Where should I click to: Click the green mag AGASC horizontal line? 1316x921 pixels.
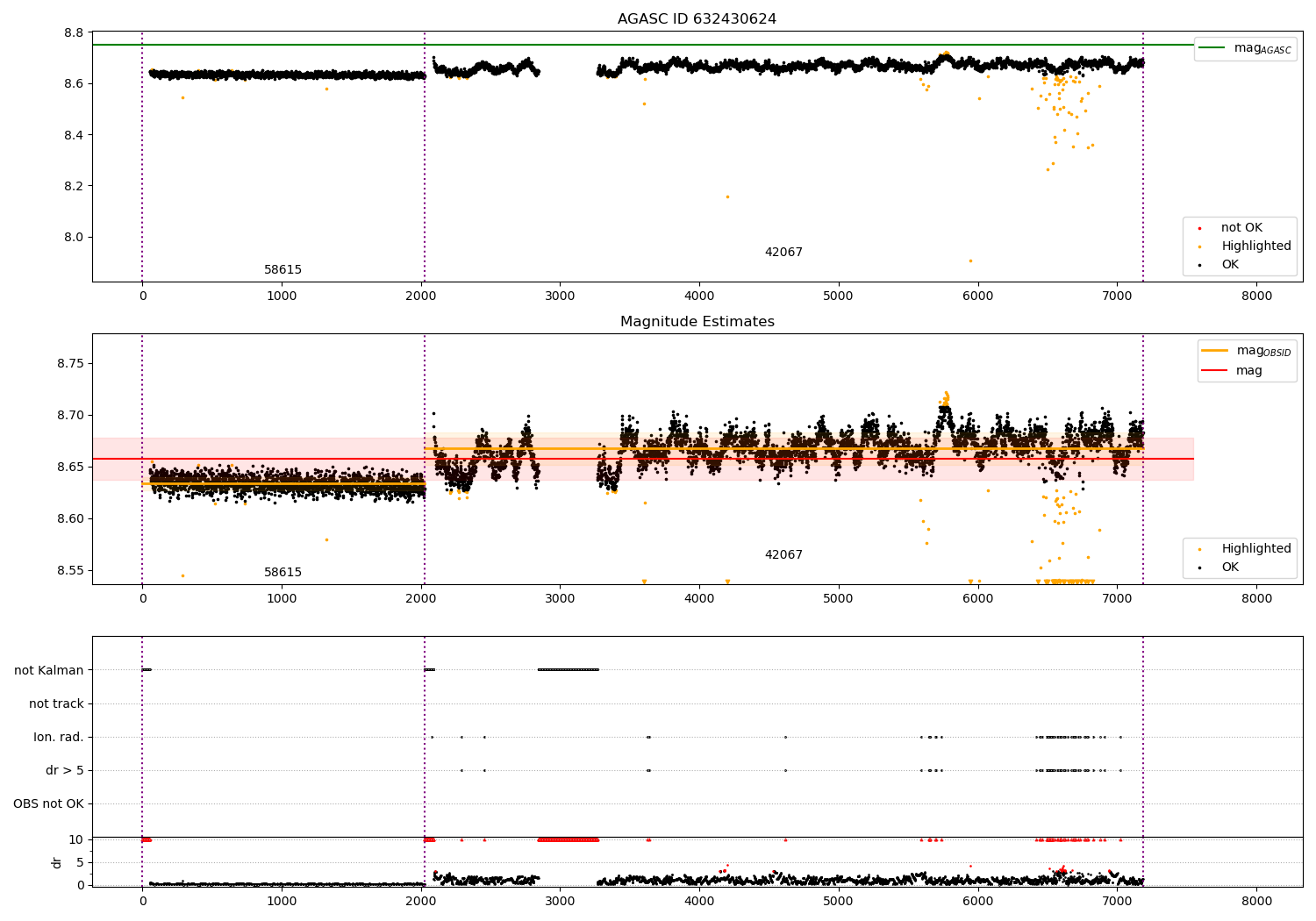pyautogui.click(x=642, y=45)
